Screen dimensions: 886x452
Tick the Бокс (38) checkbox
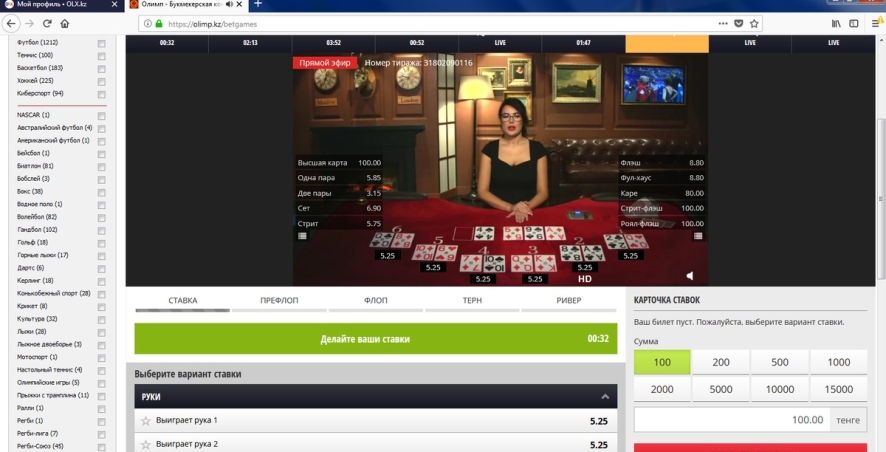[x=101, y=193]
